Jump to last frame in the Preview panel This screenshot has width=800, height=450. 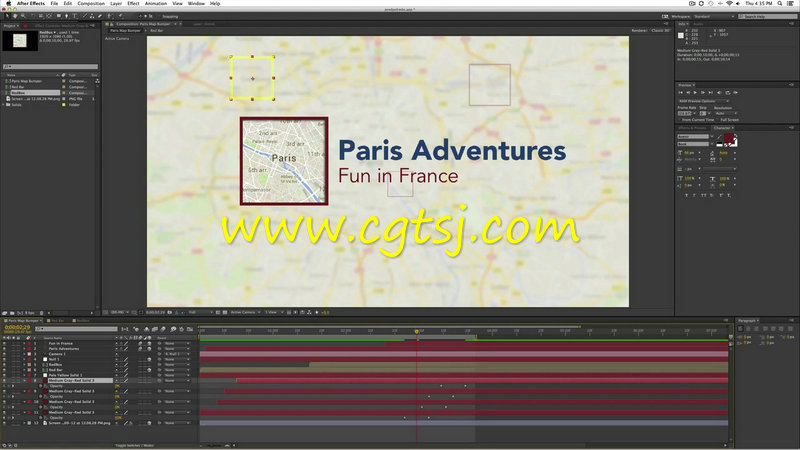711,92
